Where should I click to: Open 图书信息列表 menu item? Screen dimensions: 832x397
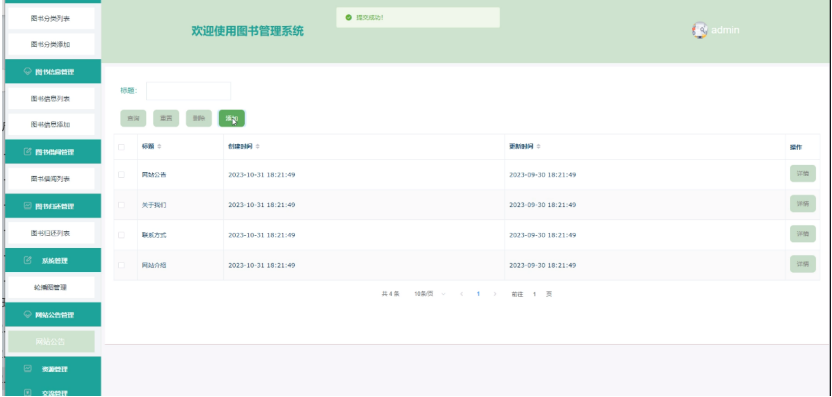[x=51, y=99]
